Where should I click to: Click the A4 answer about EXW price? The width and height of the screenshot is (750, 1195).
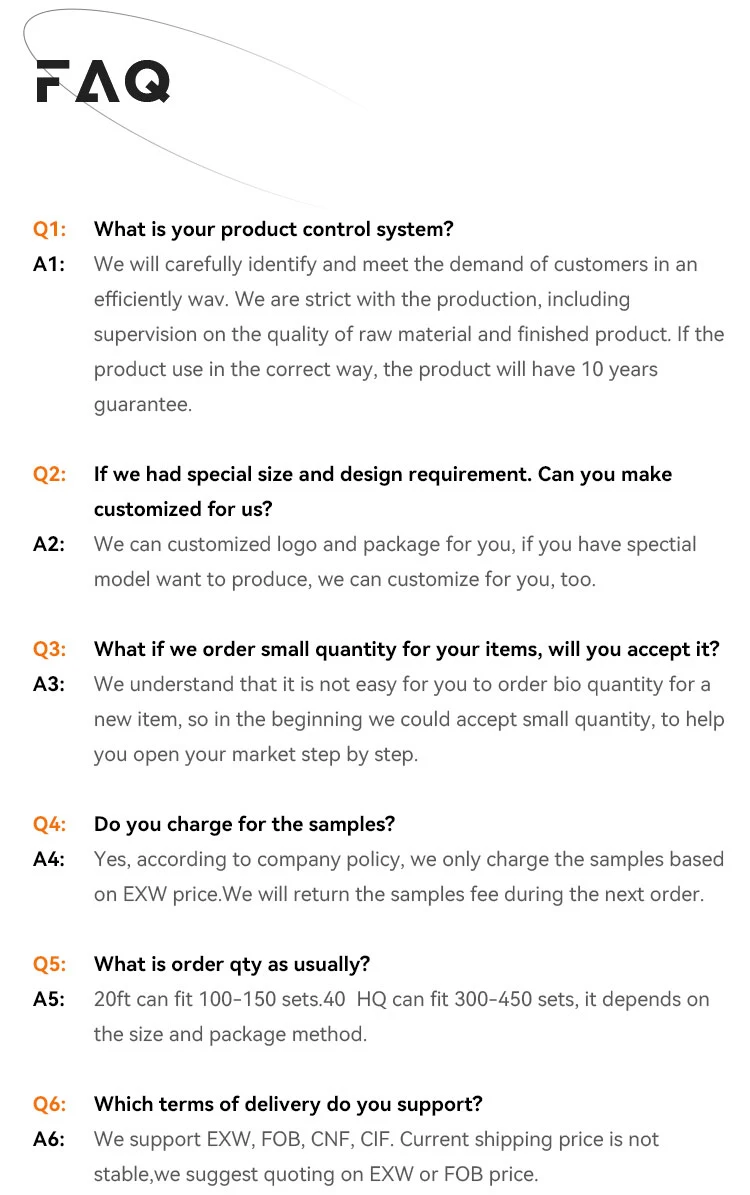pyautogui.click(x=408, y=877)
